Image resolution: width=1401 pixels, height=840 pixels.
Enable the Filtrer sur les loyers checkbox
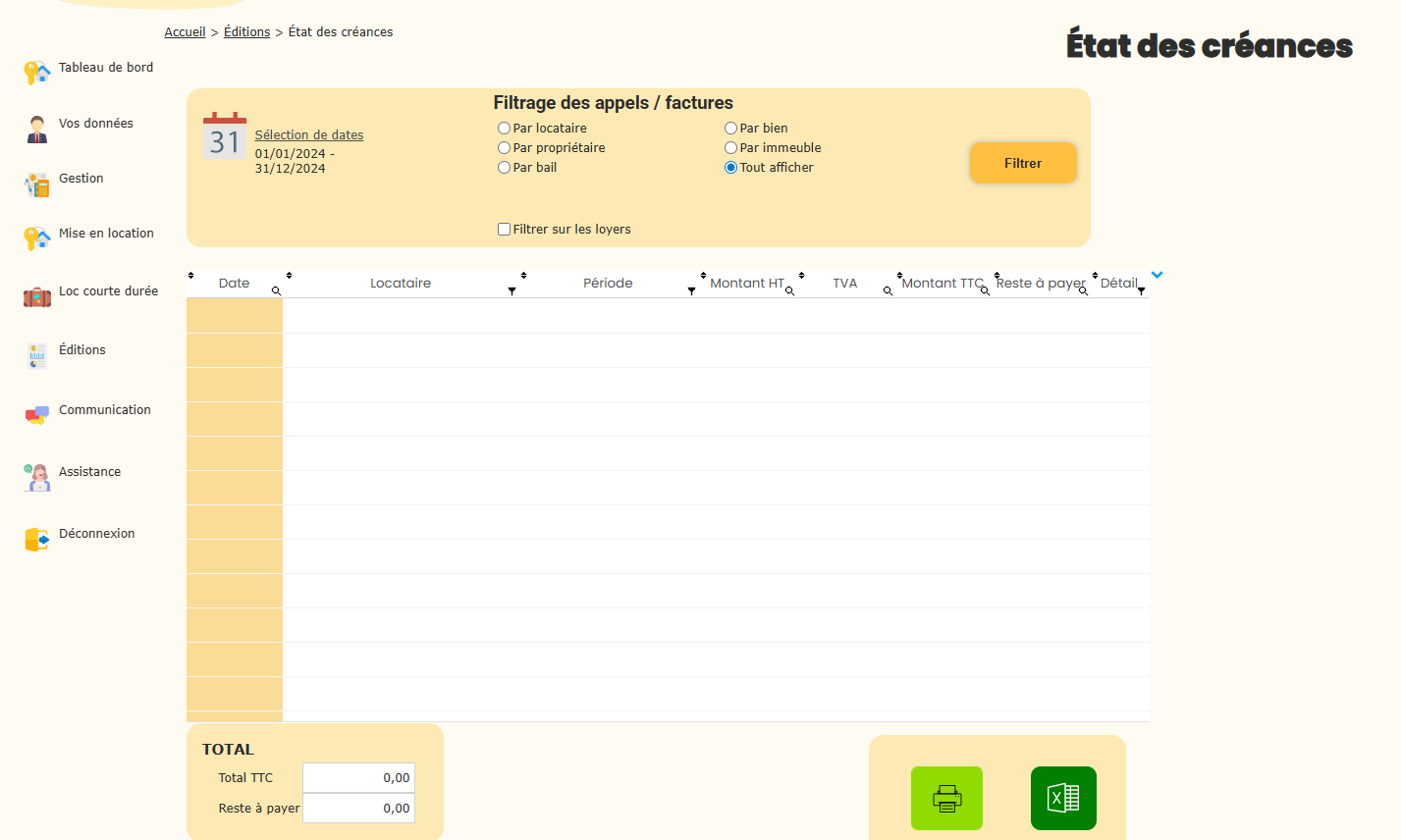point(504,230)
